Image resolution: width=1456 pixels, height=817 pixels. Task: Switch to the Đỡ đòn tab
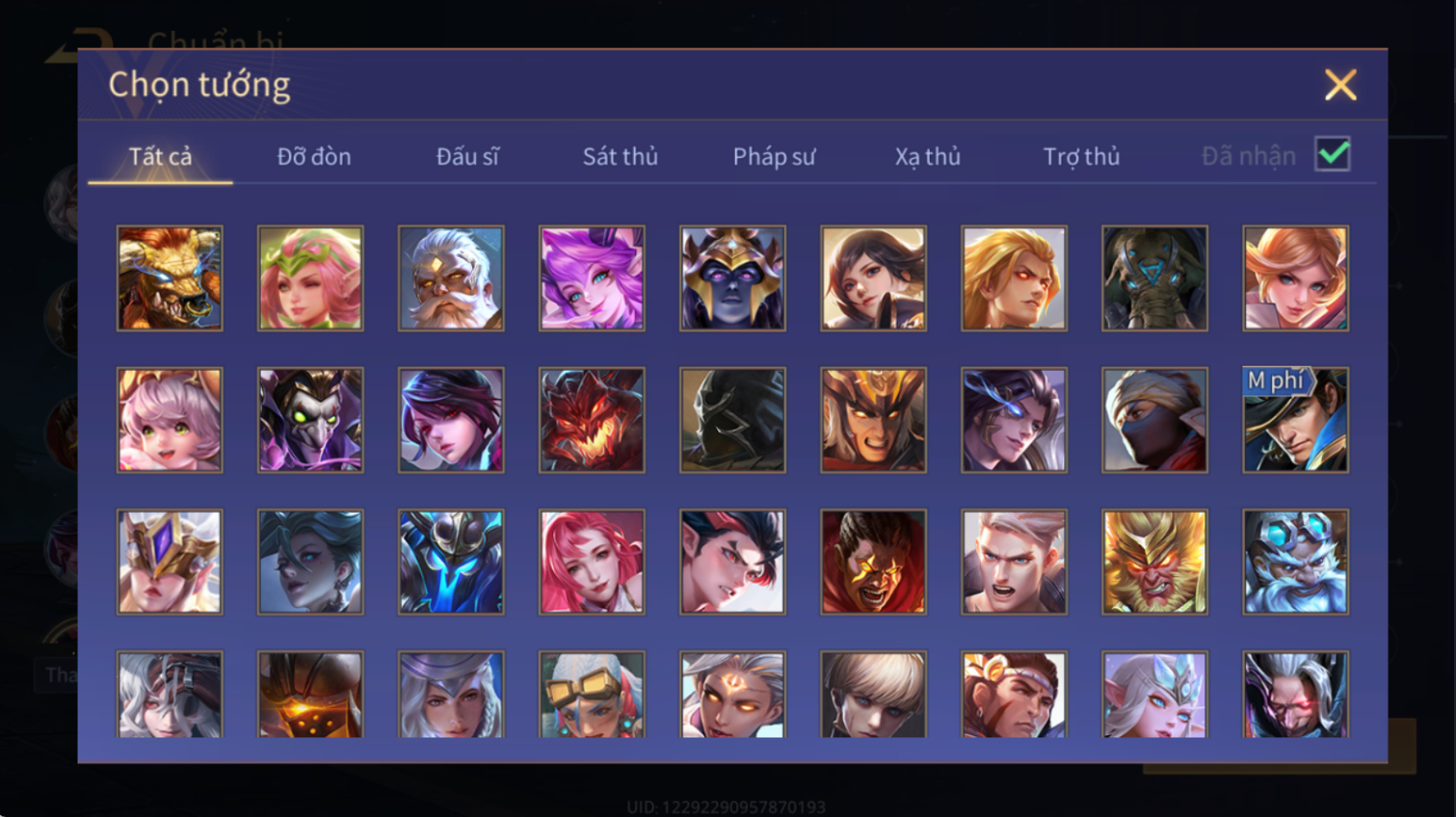[x=314, y=156]
